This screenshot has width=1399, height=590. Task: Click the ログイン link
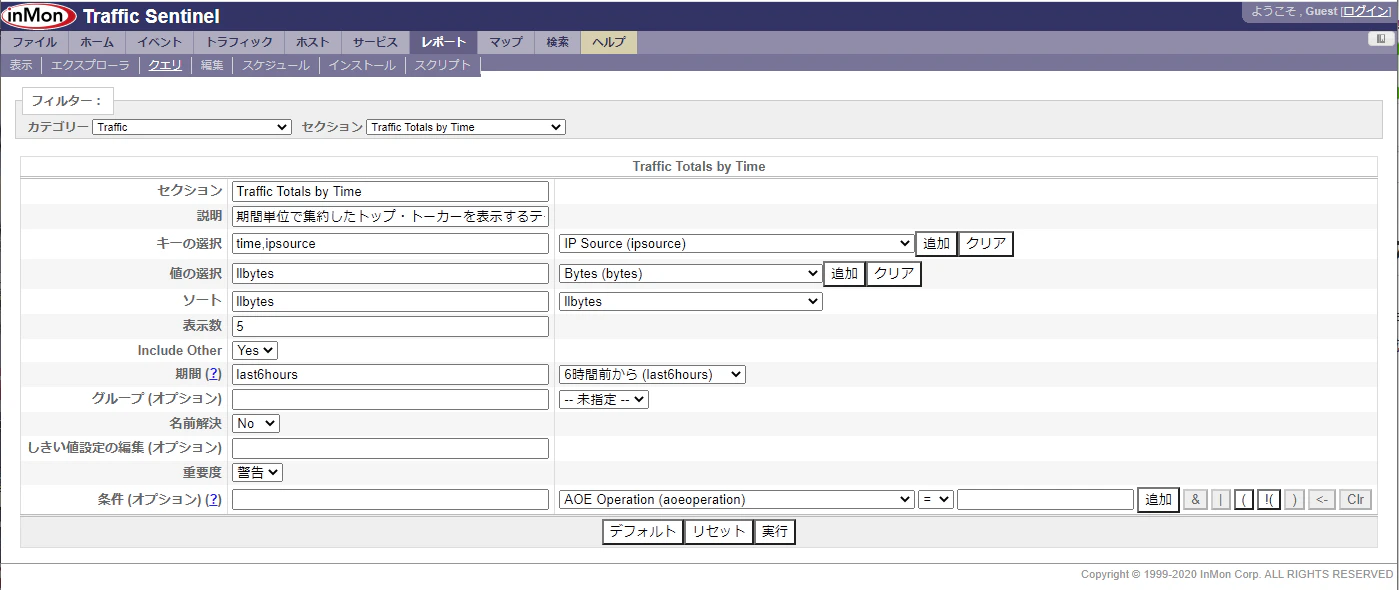tap(1368, 11)
